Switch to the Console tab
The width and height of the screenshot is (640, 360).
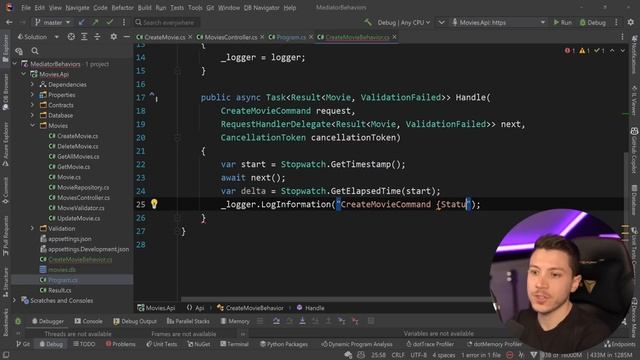(89, 321)
